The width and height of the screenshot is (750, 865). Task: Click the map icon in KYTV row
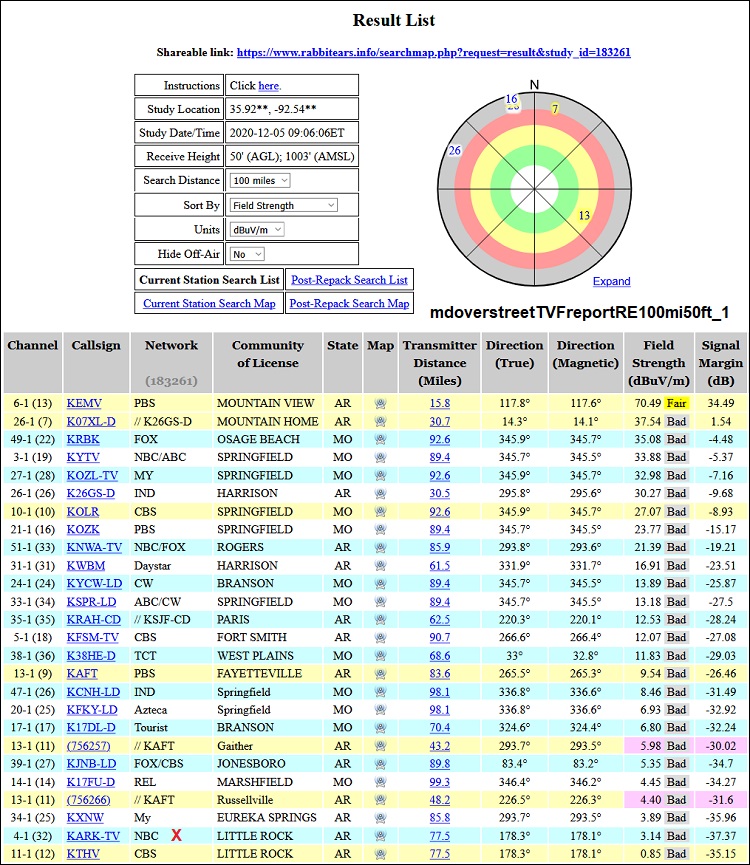[x=380, y=458]
